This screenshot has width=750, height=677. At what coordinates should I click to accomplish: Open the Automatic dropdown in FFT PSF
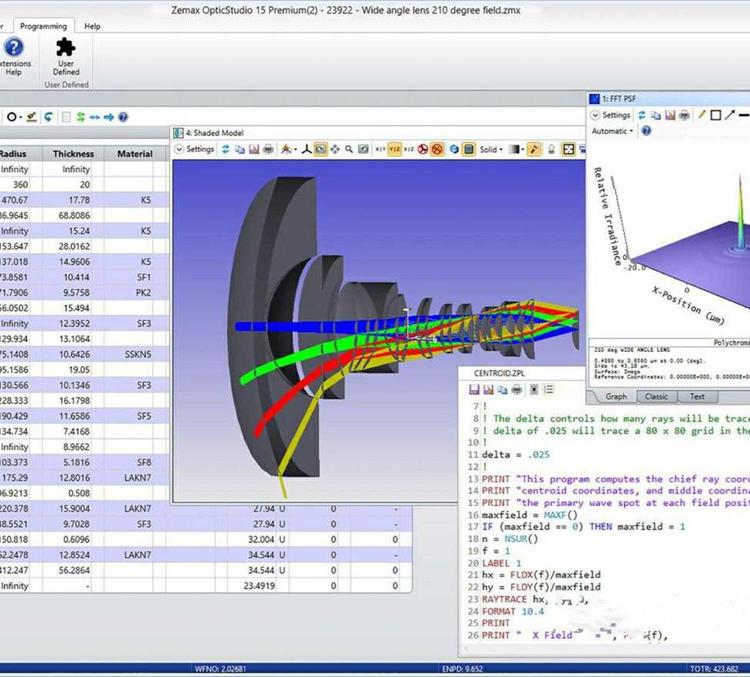[x=612, y=131]
